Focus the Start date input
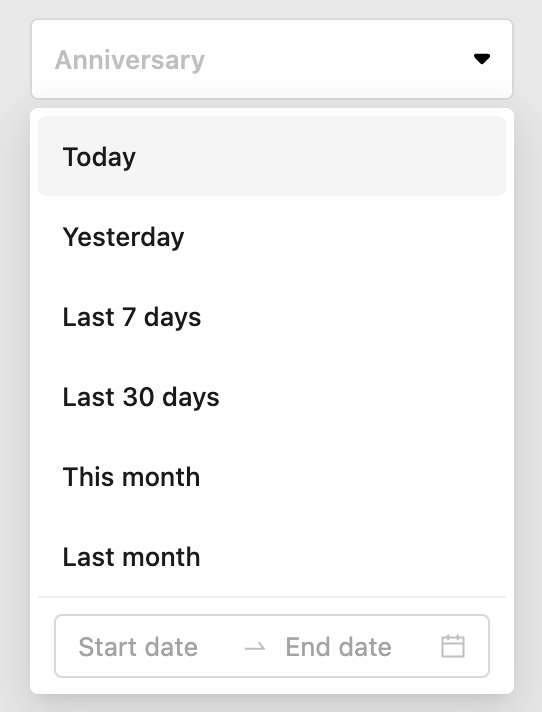Viewport: 542px width, 712px height. (x=138, y=647)
